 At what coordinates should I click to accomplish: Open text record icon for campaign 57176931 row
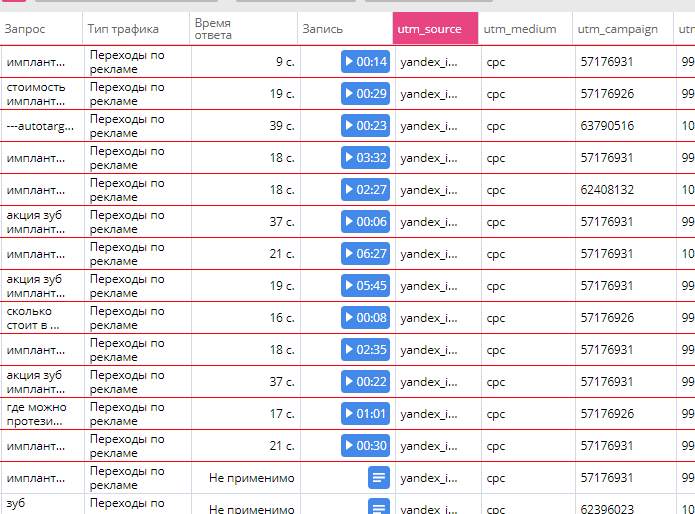pyautogui.click(x=379, y=477)
